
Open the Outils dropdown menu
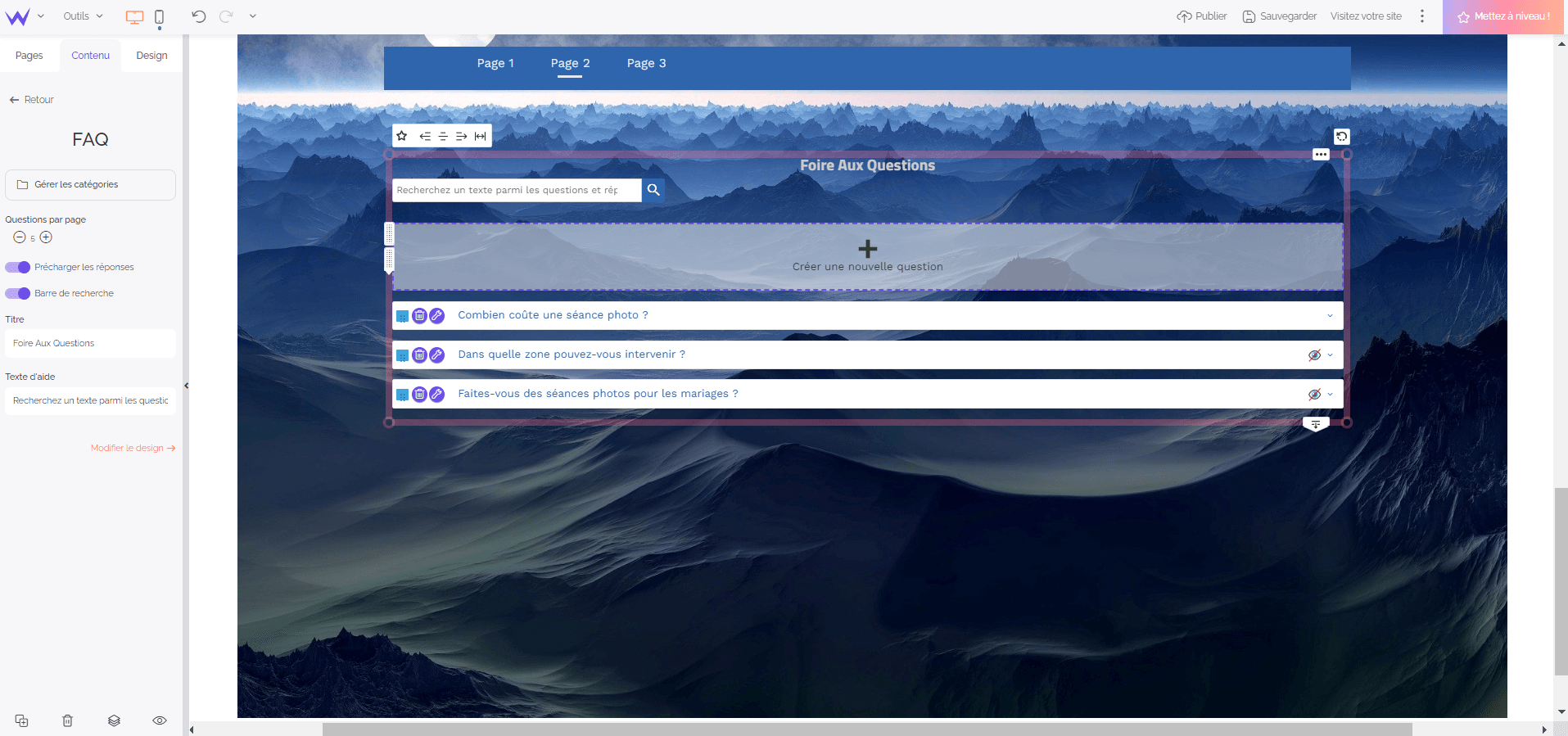pyautogui.click(x=83, y=16)
